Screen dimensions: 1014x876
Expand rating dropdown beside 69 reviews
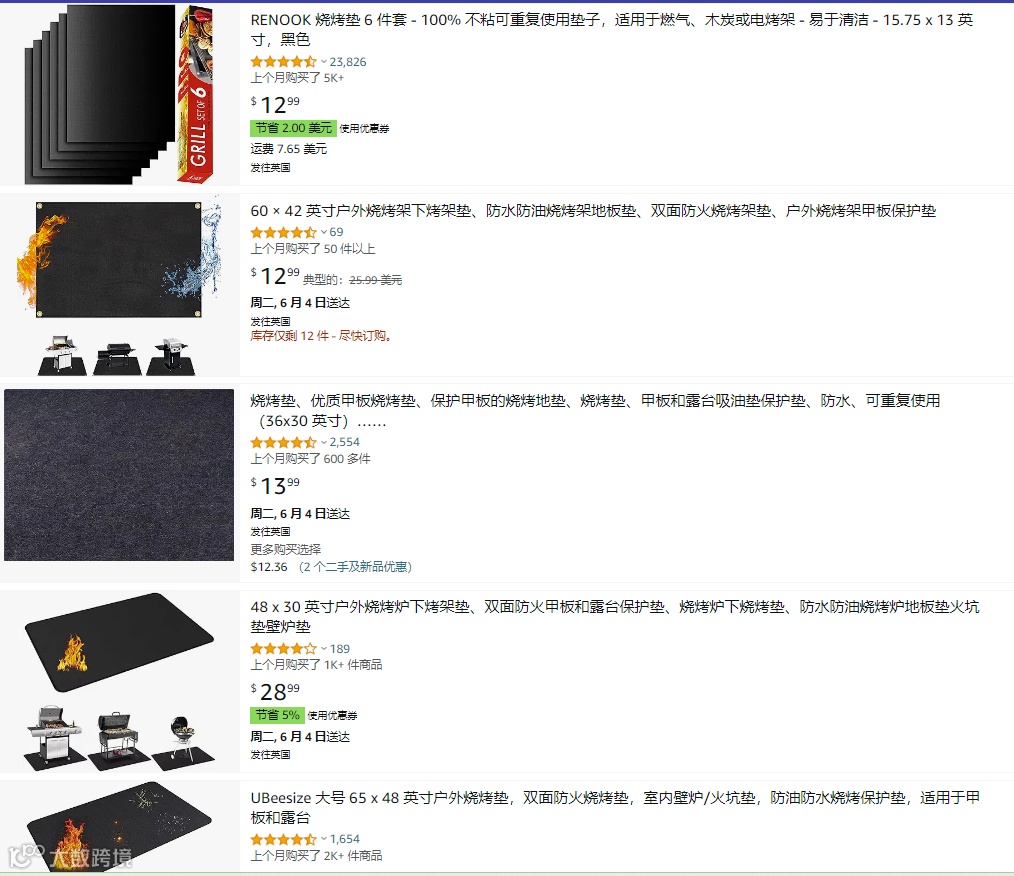click(x=323, y=232)
